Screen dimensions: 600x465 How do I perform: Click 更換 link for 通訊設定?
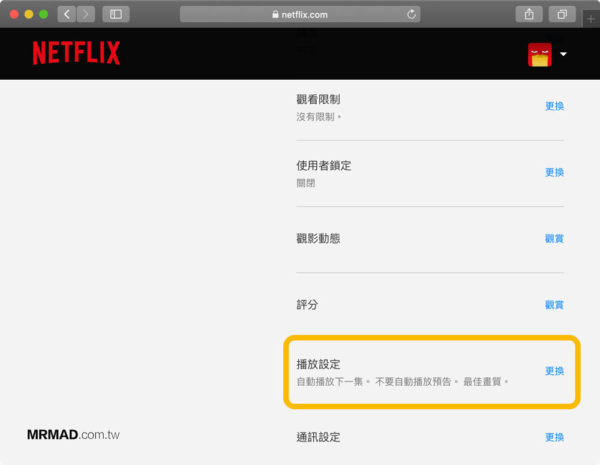pyautogui.click(x=554, y=437)
